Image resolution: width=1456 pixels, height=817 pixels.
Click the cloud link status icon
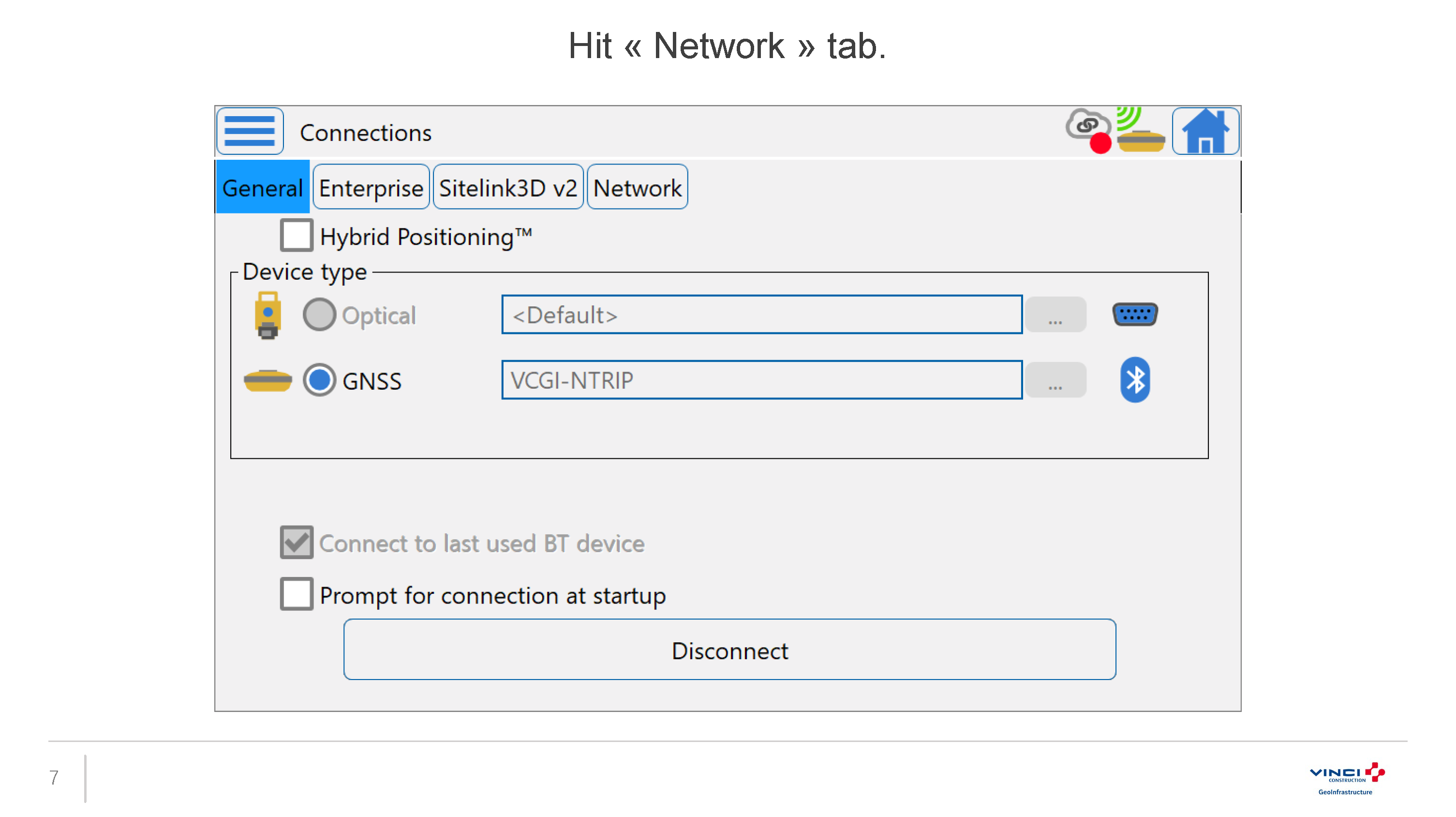[x=1088, y=130]
